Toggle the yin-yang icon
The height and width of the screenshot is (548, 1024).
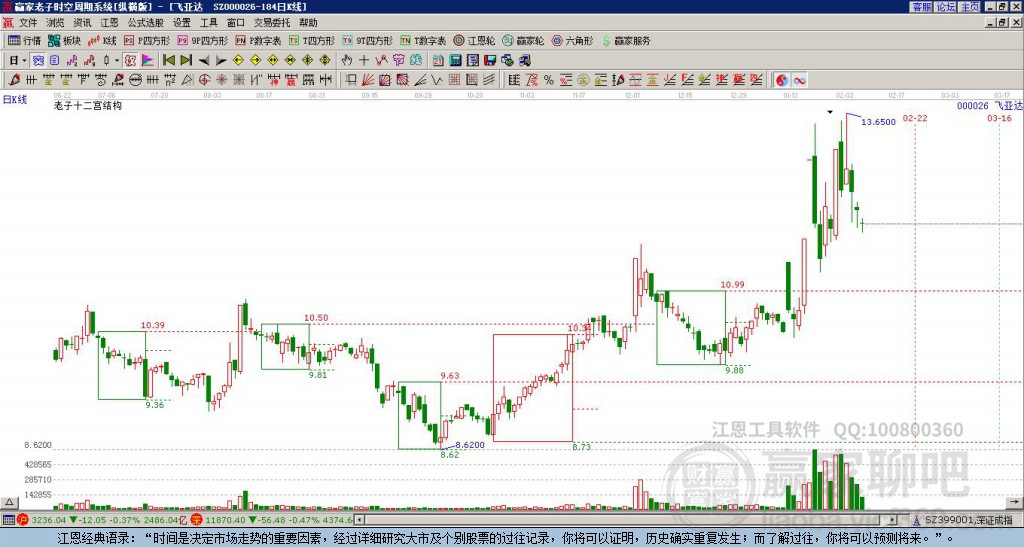[782, 80]
